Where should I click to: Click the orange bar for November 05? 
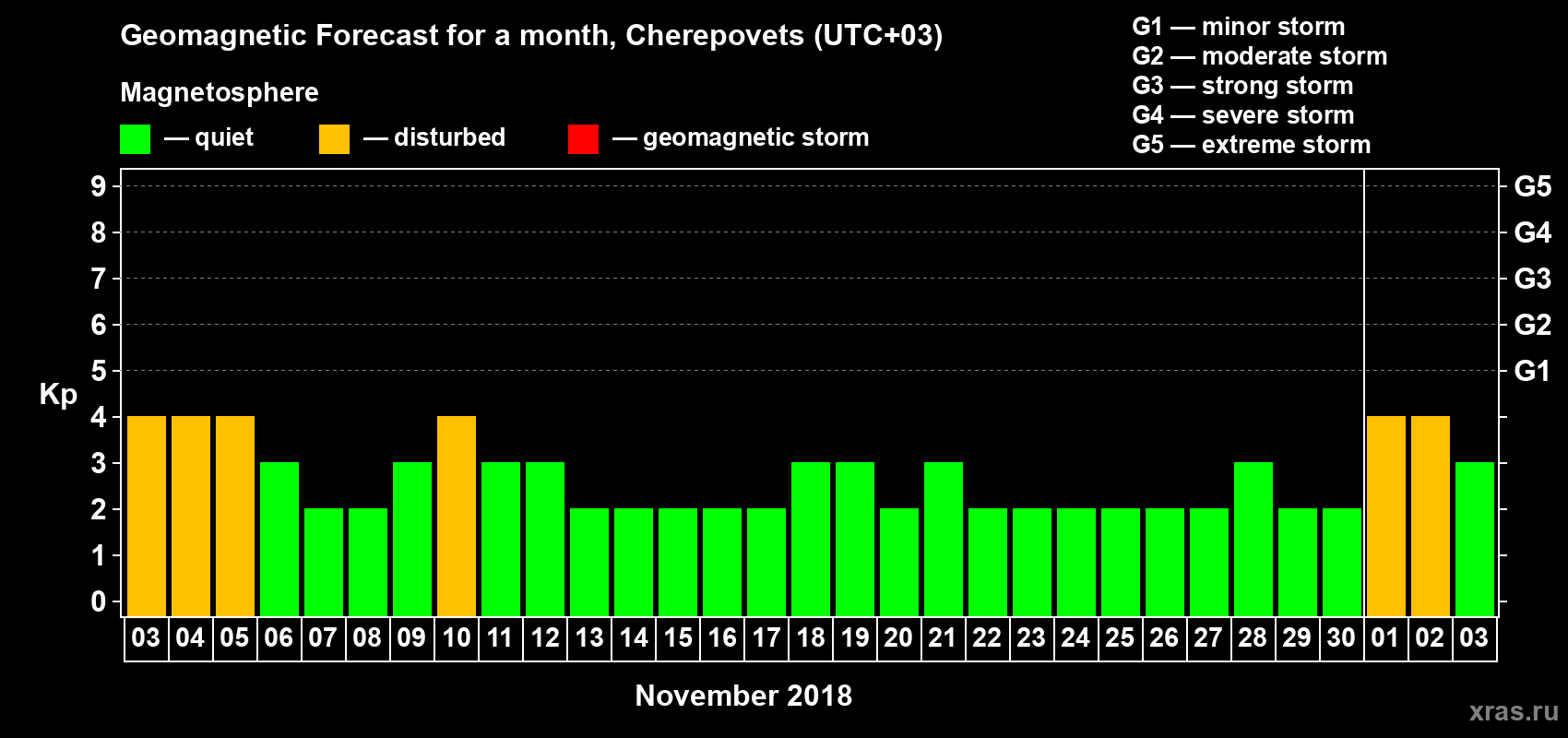tap(235, 517)
